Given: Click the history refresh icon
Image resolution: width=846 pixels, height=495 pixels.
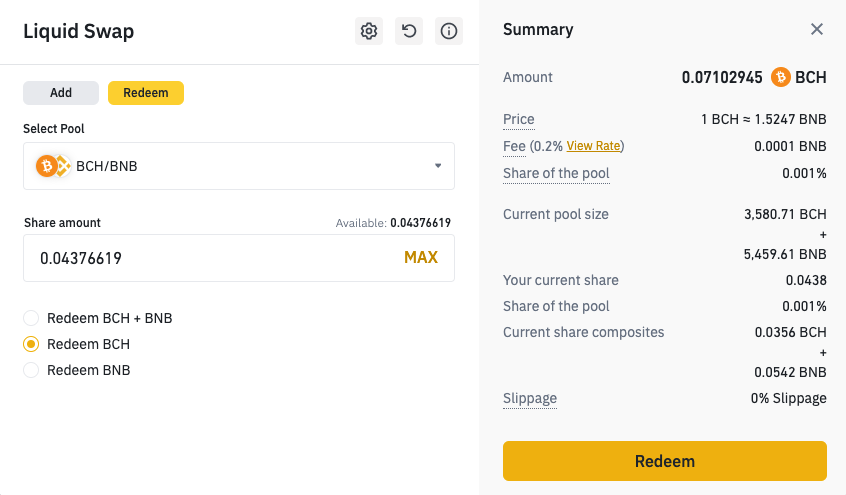Looking at the screenshot, I should pos(409,31).
